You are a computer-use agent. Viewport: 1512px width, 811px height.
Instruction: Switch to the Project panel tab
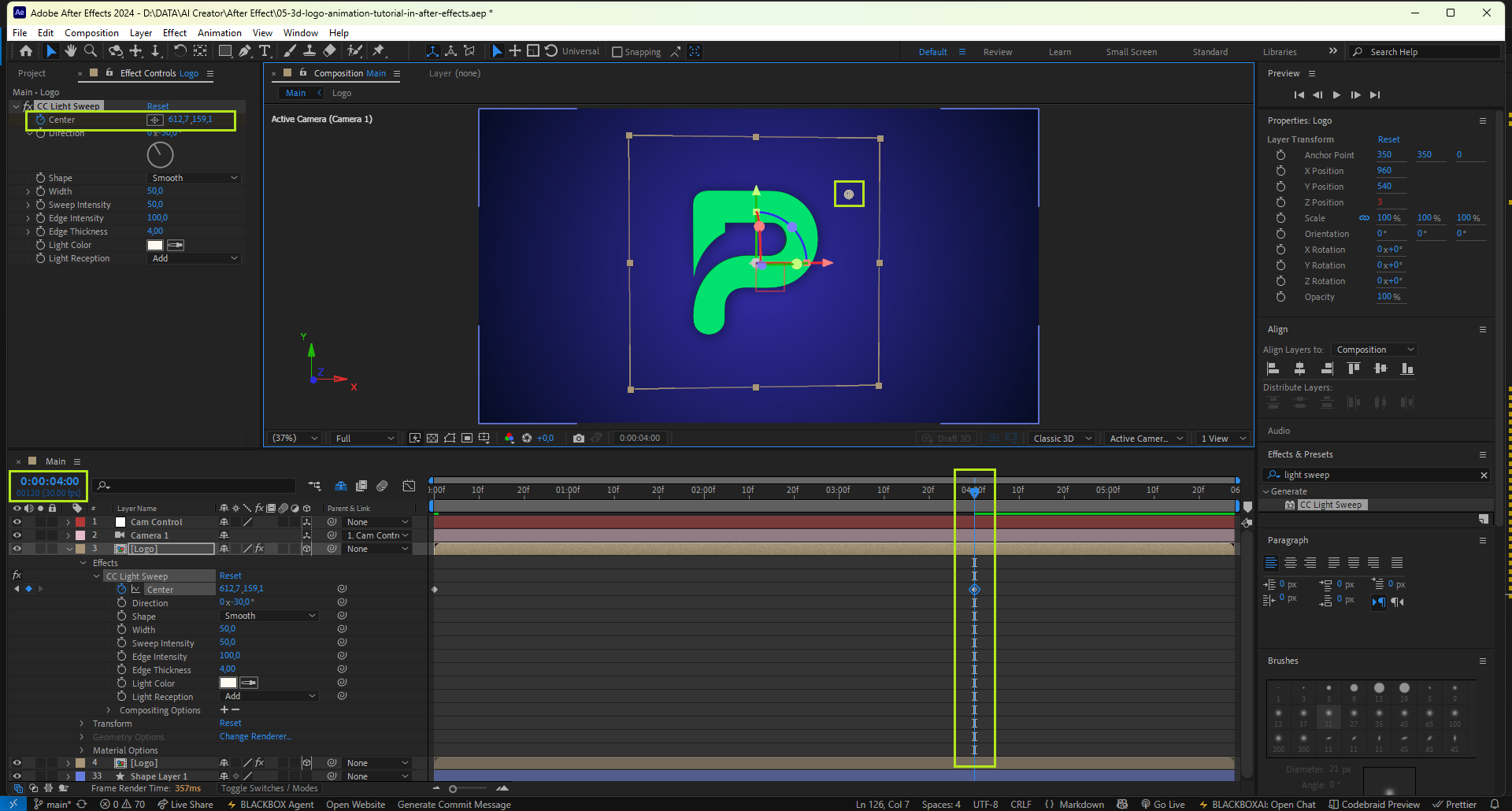(x=31, y=73)
